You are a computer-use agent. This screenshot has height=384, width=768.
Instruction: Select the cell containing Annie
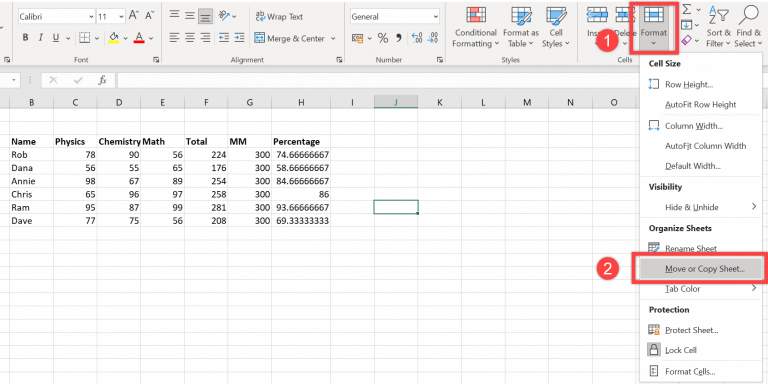pos(31,181)
